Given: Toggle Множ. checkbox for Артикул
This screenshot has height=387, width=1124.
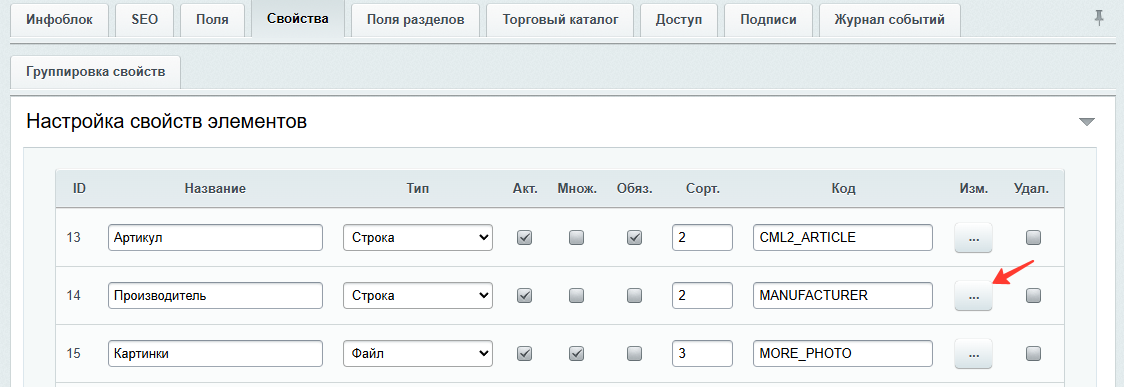Looking at the screenshot, I should pos(576,237).
